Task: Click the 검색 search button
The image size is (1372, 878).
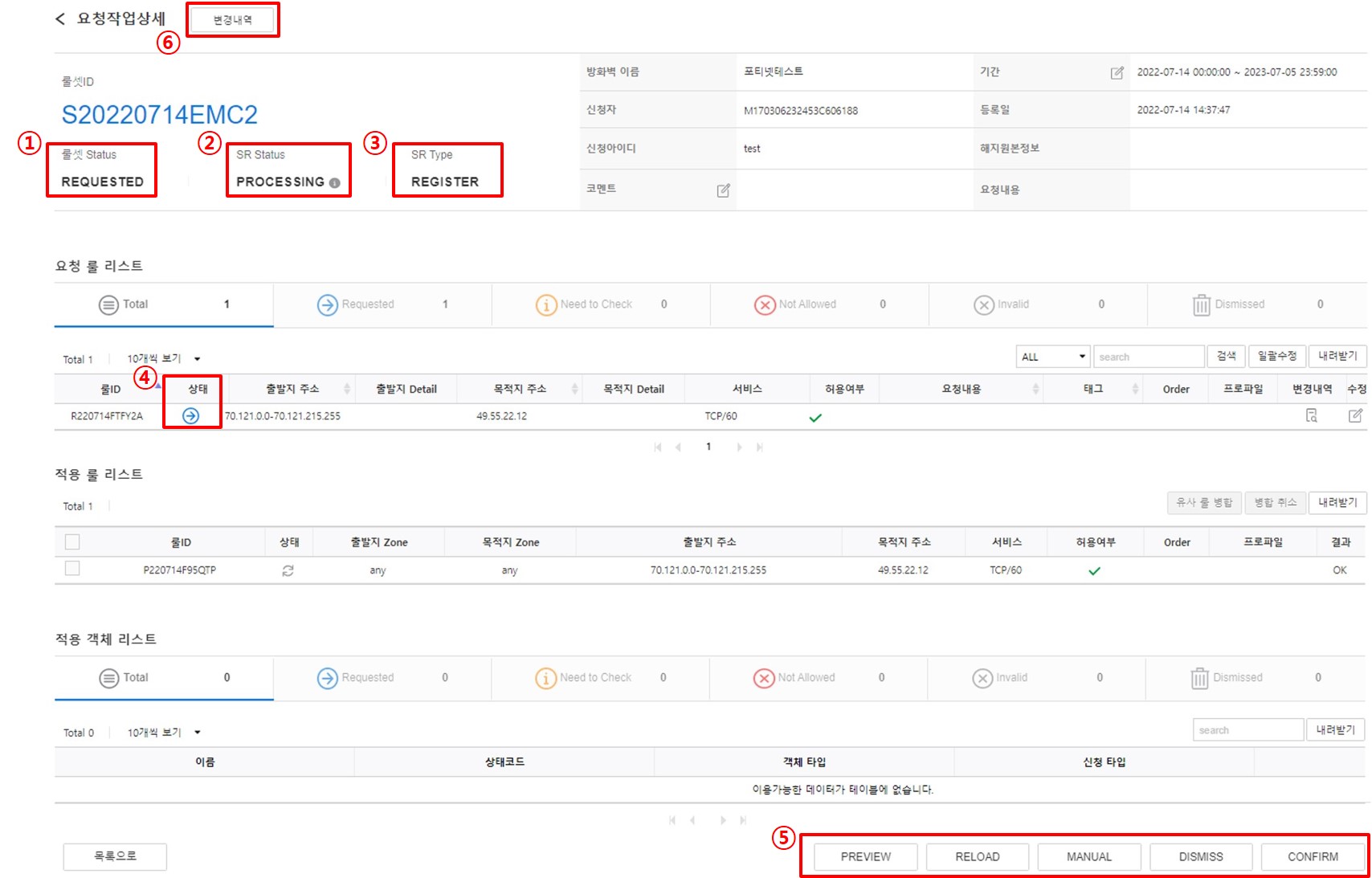Action: 1227,357
